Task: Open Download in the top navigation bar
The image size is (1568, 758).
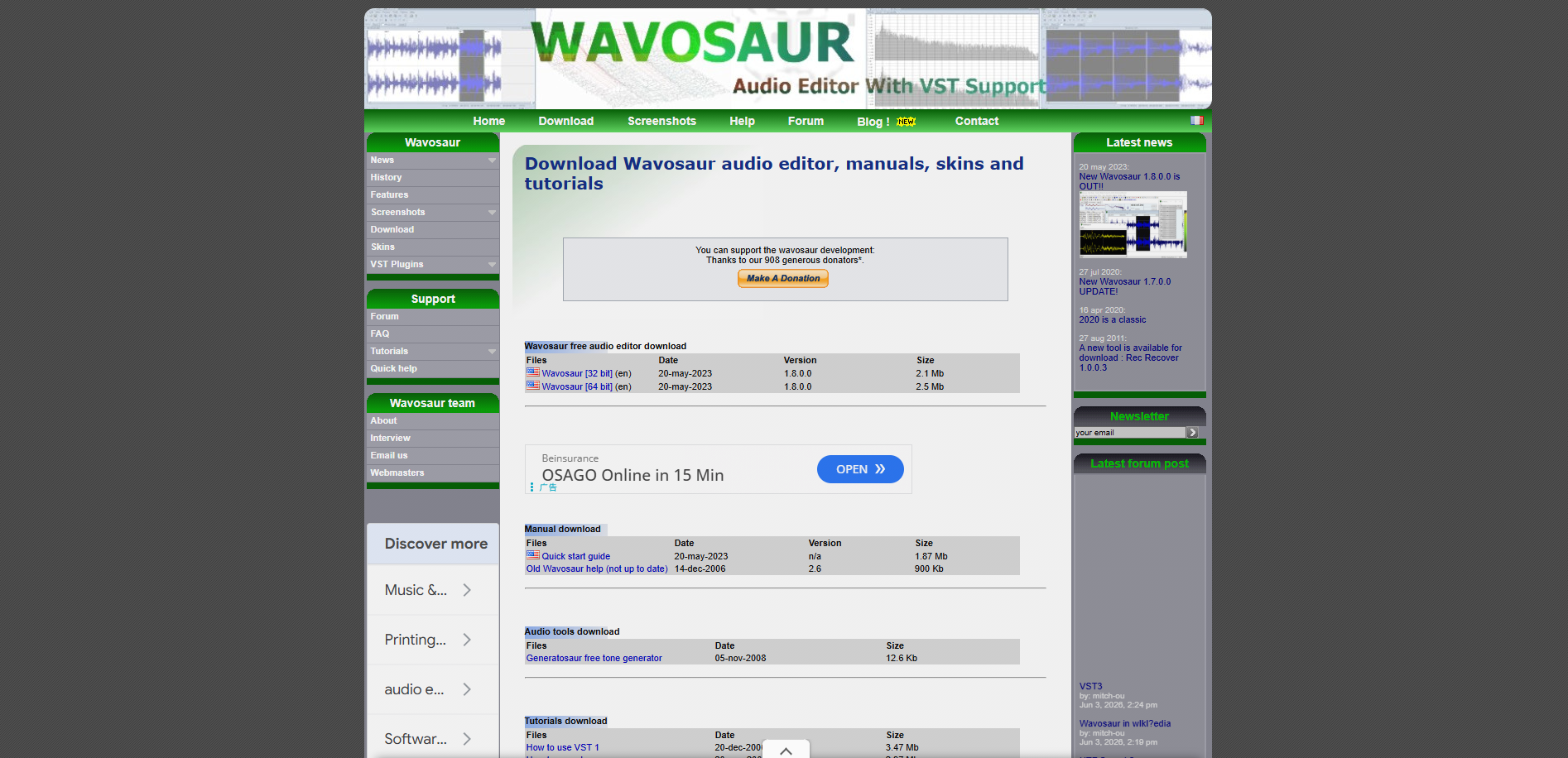Action: pos(565,121)
